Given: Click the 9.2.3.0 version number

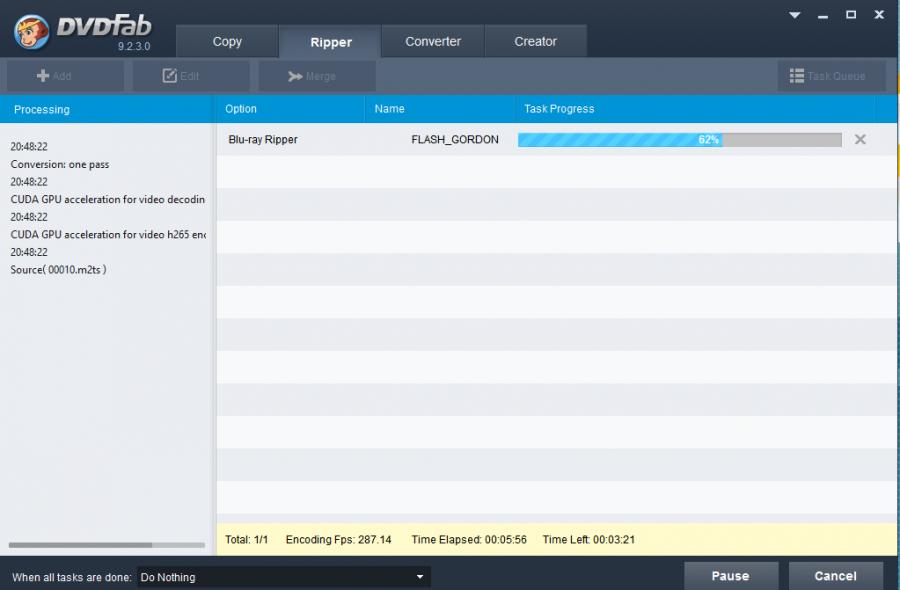Looking at the screenshot, I should coord(134,46).
